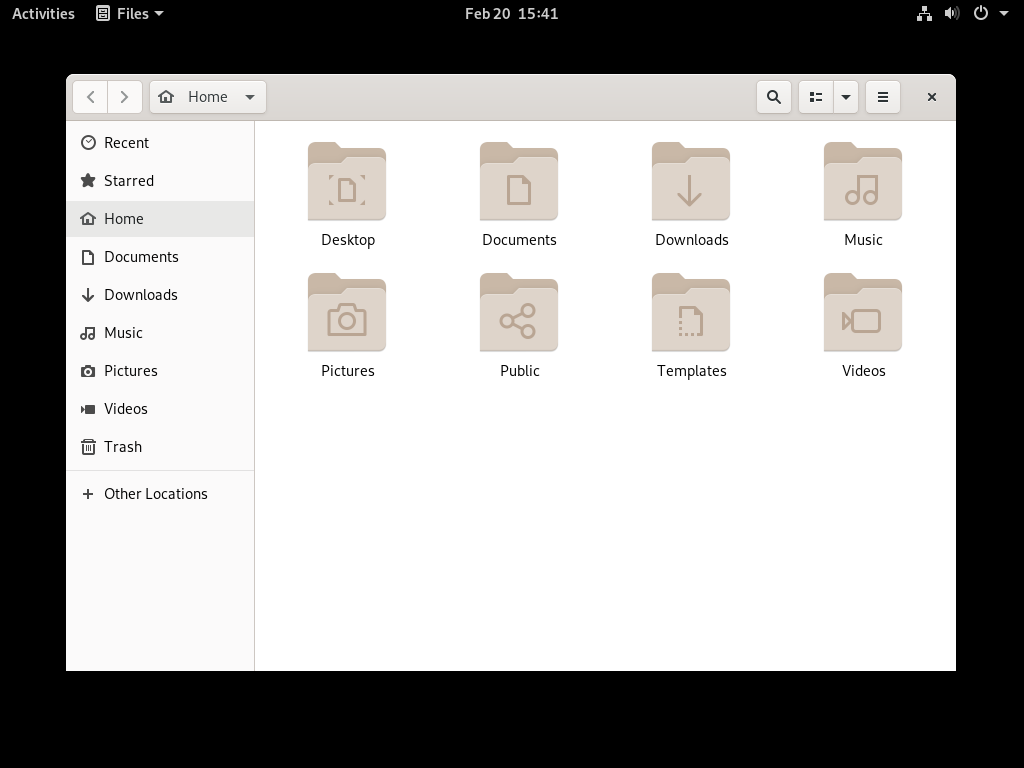
Task: Go to Downloads via the sidebar label
Action: point(140,295)
